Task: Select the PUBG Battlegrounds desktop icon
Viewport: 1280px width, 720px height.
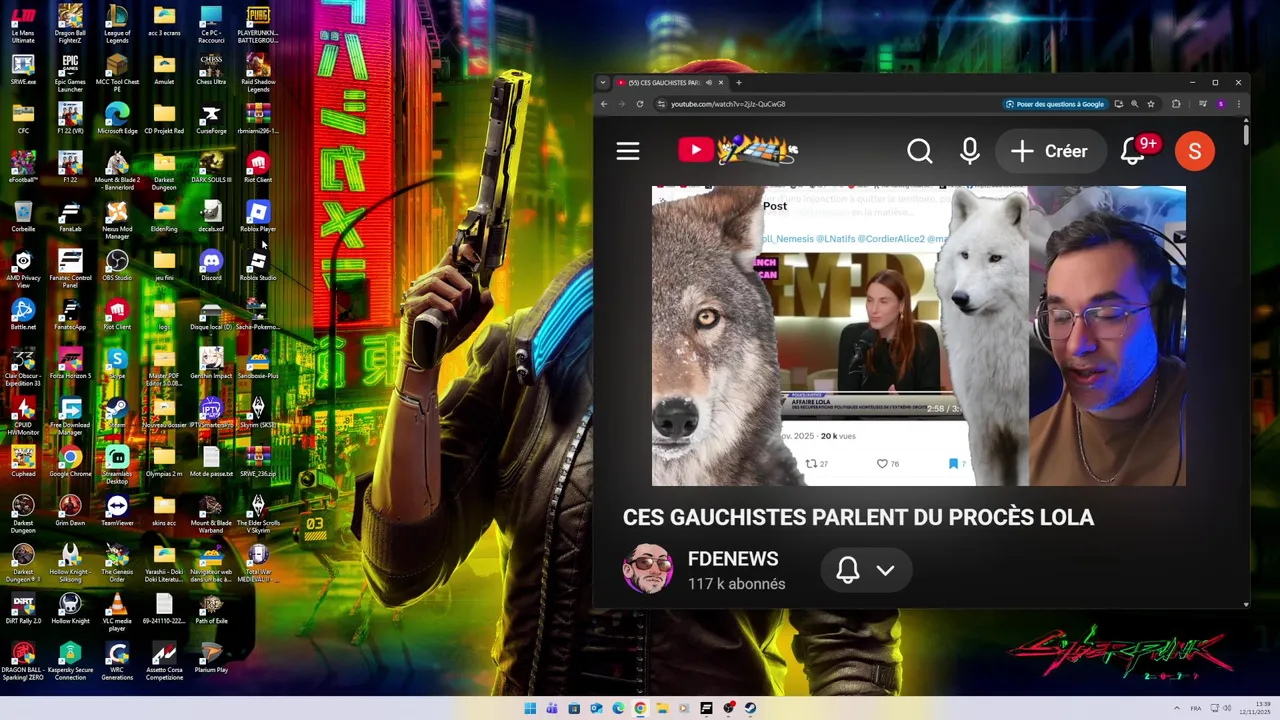Action: coord(258,25)
